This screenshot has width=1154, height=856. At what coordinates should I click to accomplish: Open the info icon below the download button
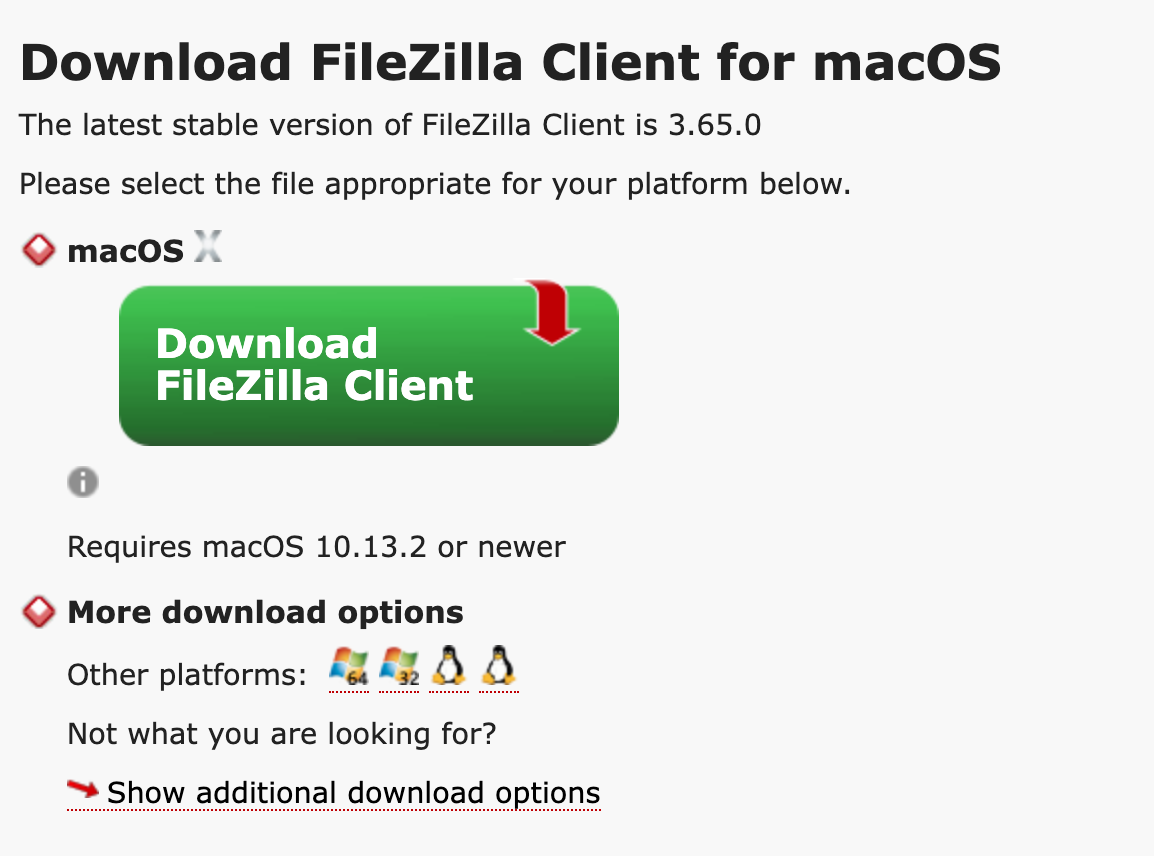[83, 482]
